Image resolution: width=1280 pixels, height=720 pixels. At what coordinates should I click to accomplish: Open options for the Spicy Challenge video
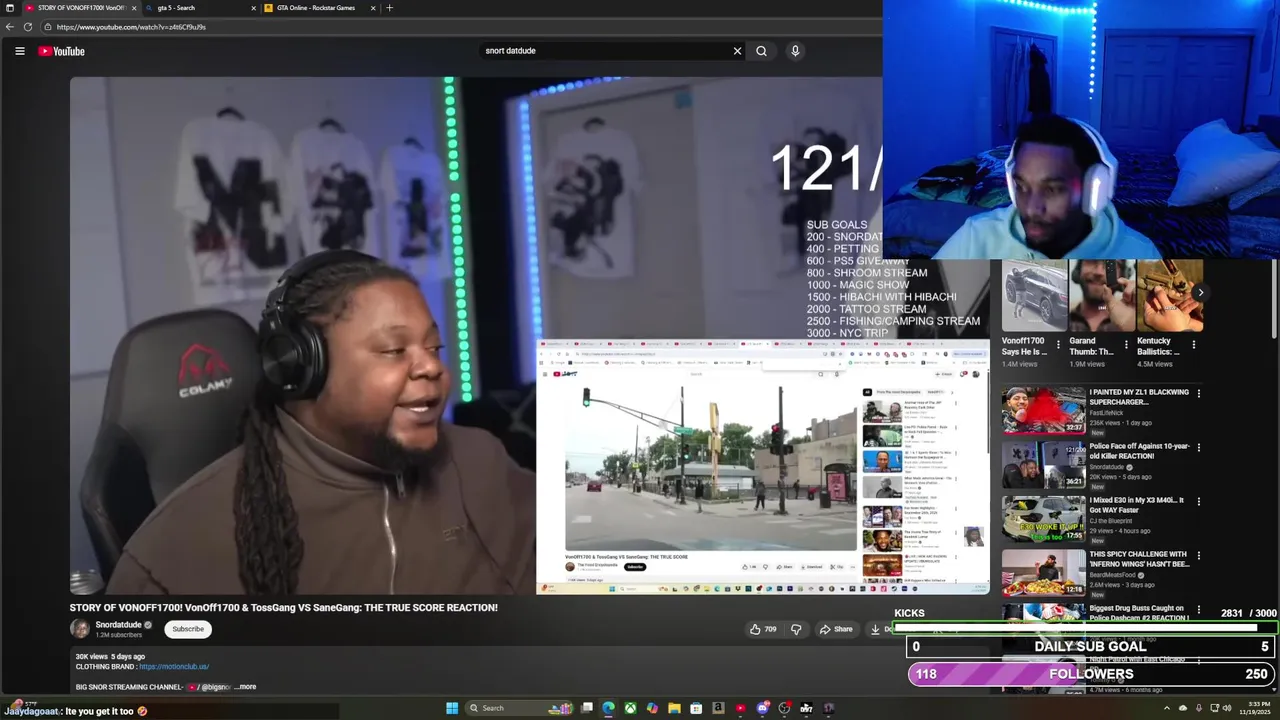(1198, 555)
